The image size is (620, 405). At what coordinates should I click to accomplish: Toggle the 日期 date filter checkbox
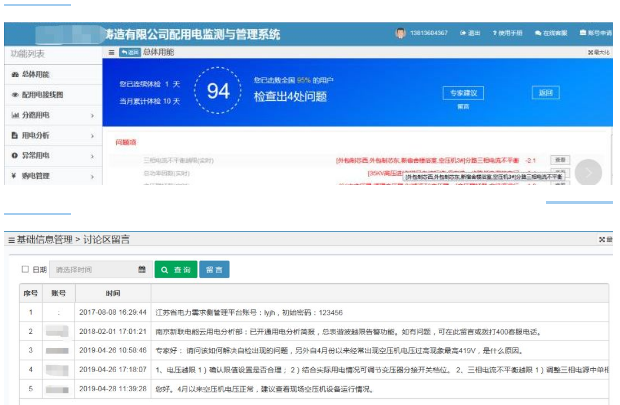(26, 270)
